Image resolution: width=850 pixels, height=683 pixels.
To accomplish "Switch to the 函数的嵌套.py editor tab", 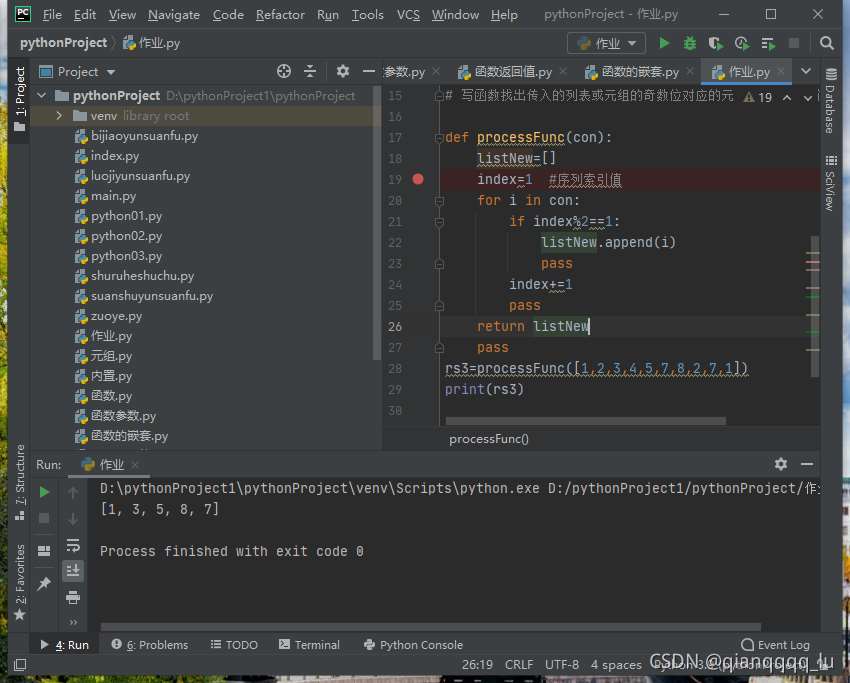I will (640, 72).
